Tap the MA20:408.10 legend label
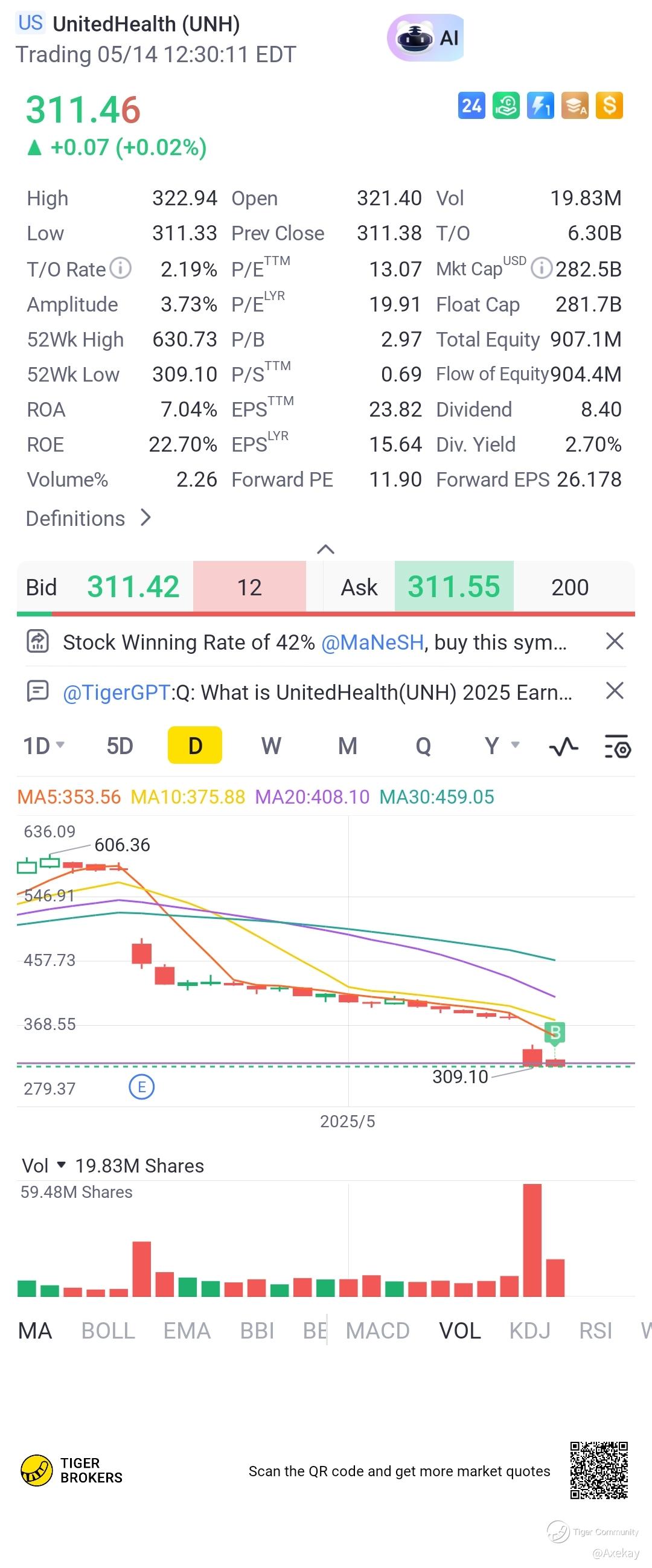This screenshot has height=1568, width=652. [x=312, y=797]
